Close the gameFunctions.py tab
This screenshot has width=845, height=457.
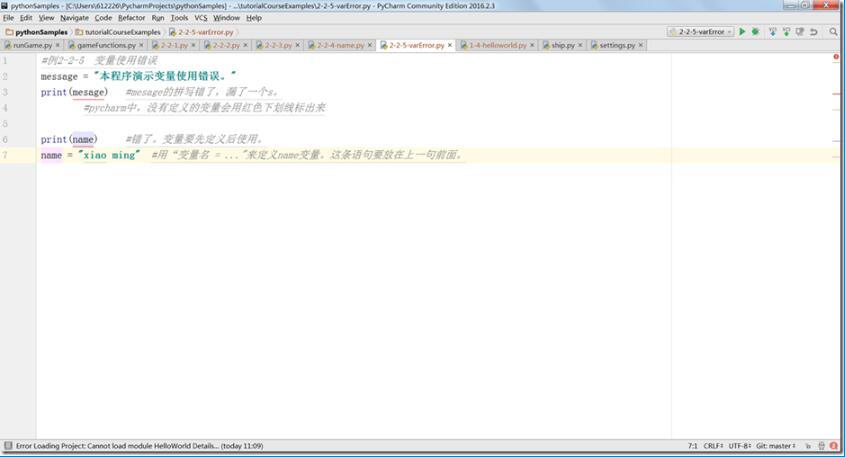point(141,45)
